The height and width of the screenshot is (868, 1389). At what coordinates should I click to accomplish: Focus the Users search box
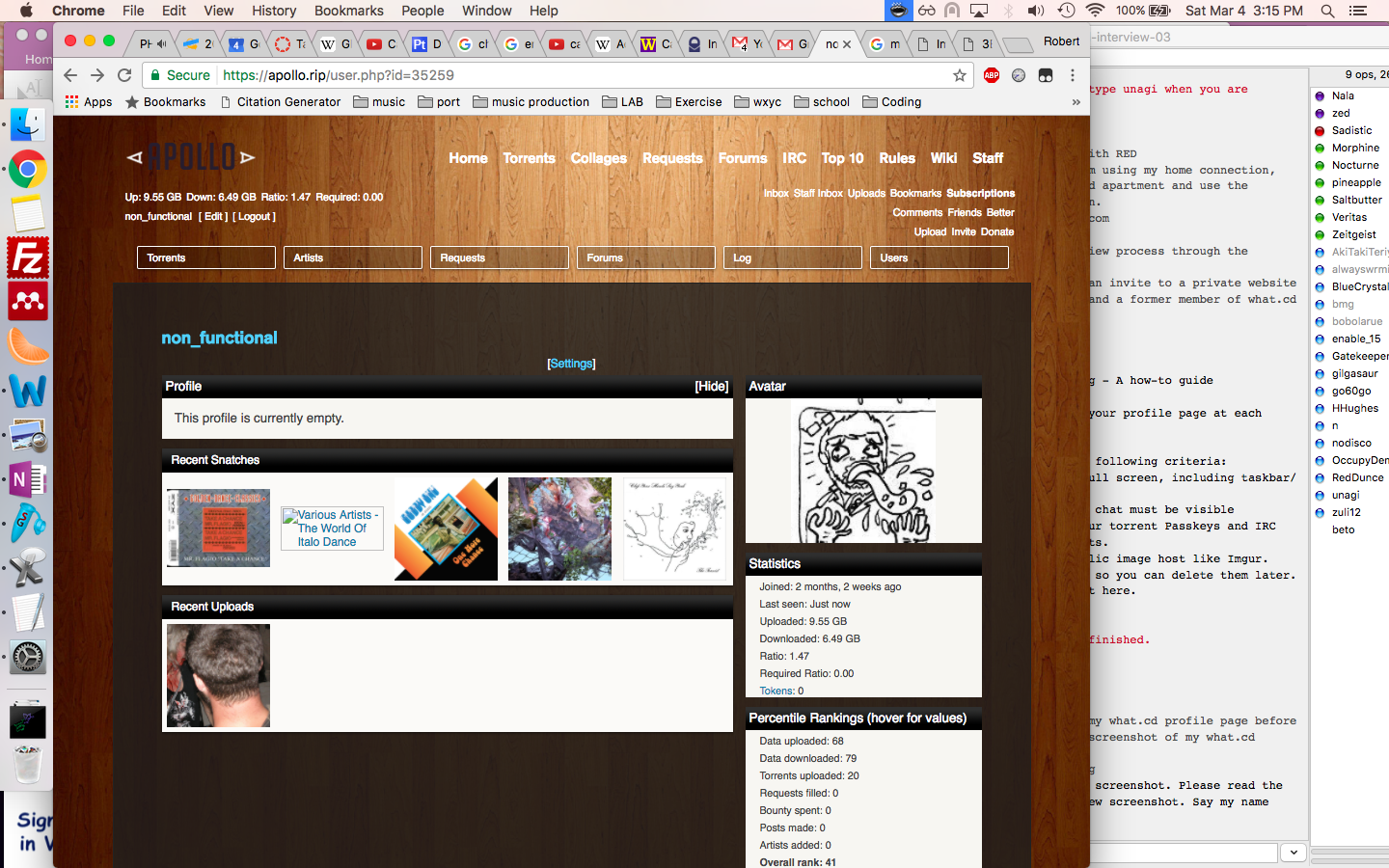940,258
